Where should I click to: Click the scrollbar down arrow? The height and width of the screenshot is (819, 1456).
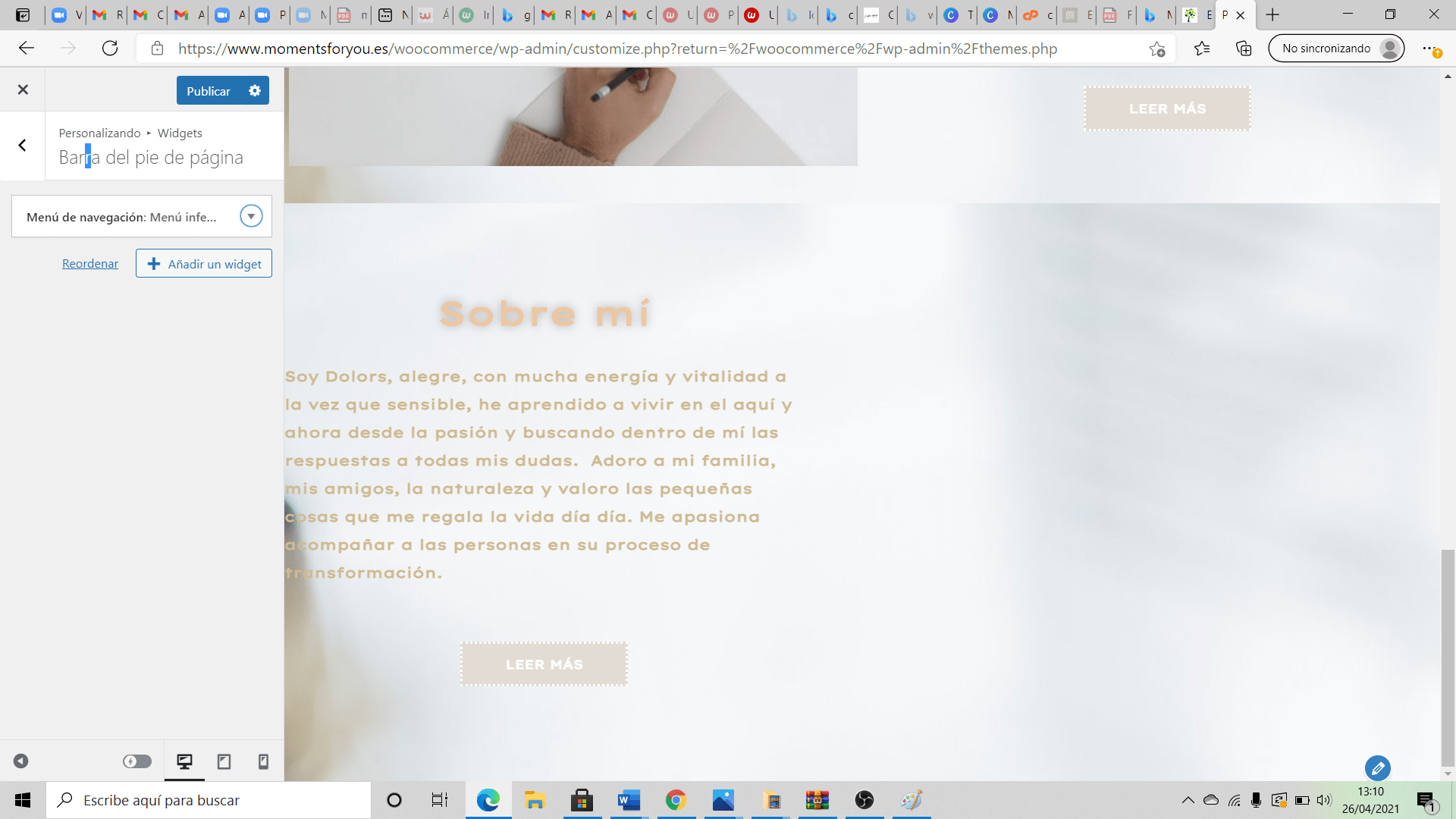(1448, 774)
